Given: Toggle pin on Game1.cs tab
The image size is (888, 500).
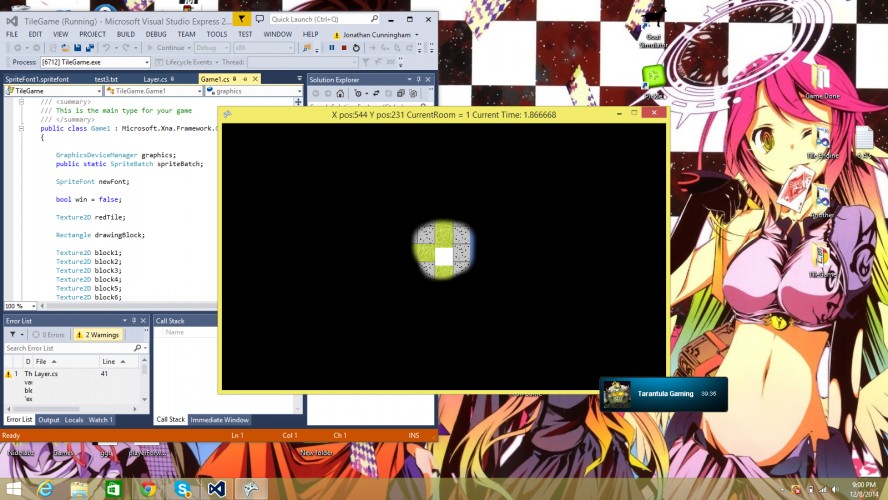Looking at the screenshot, I should click(245, 79).
